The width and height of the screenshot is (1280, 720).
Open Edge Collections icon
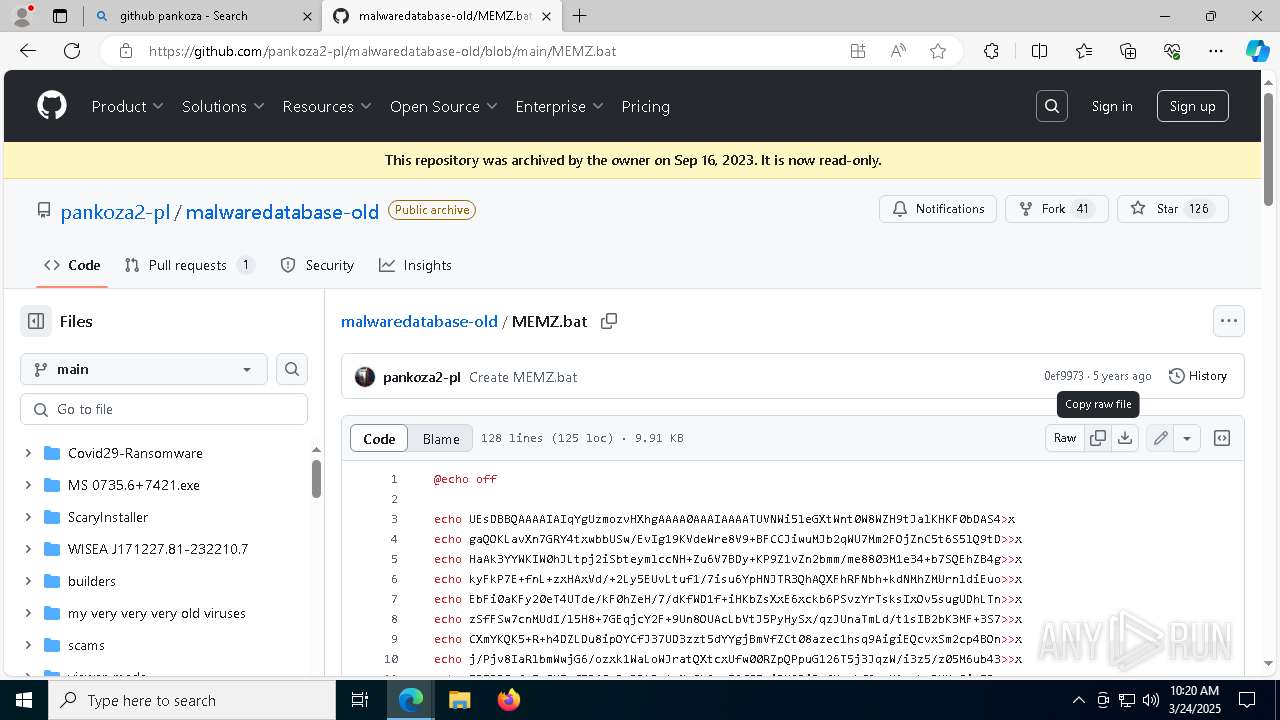[x=1128, y=51]
